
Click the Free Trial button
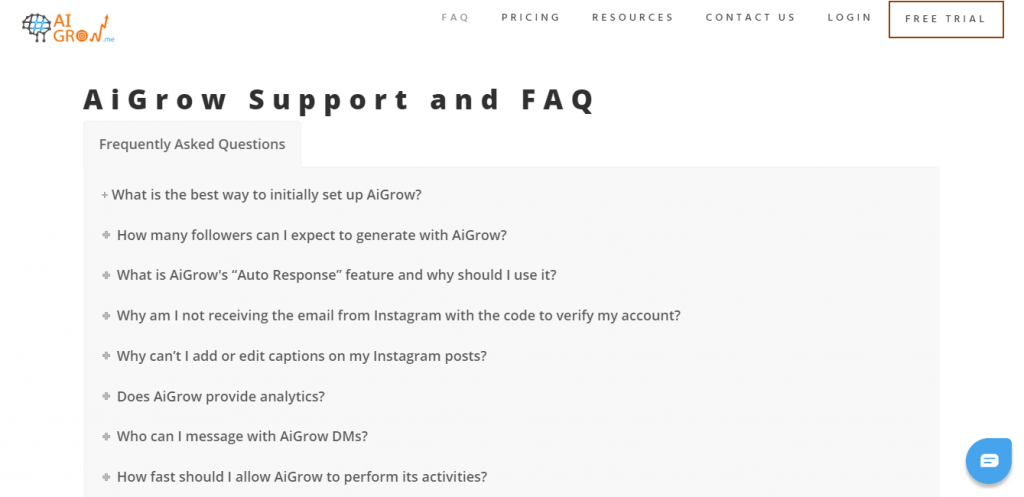pos(945,18)
